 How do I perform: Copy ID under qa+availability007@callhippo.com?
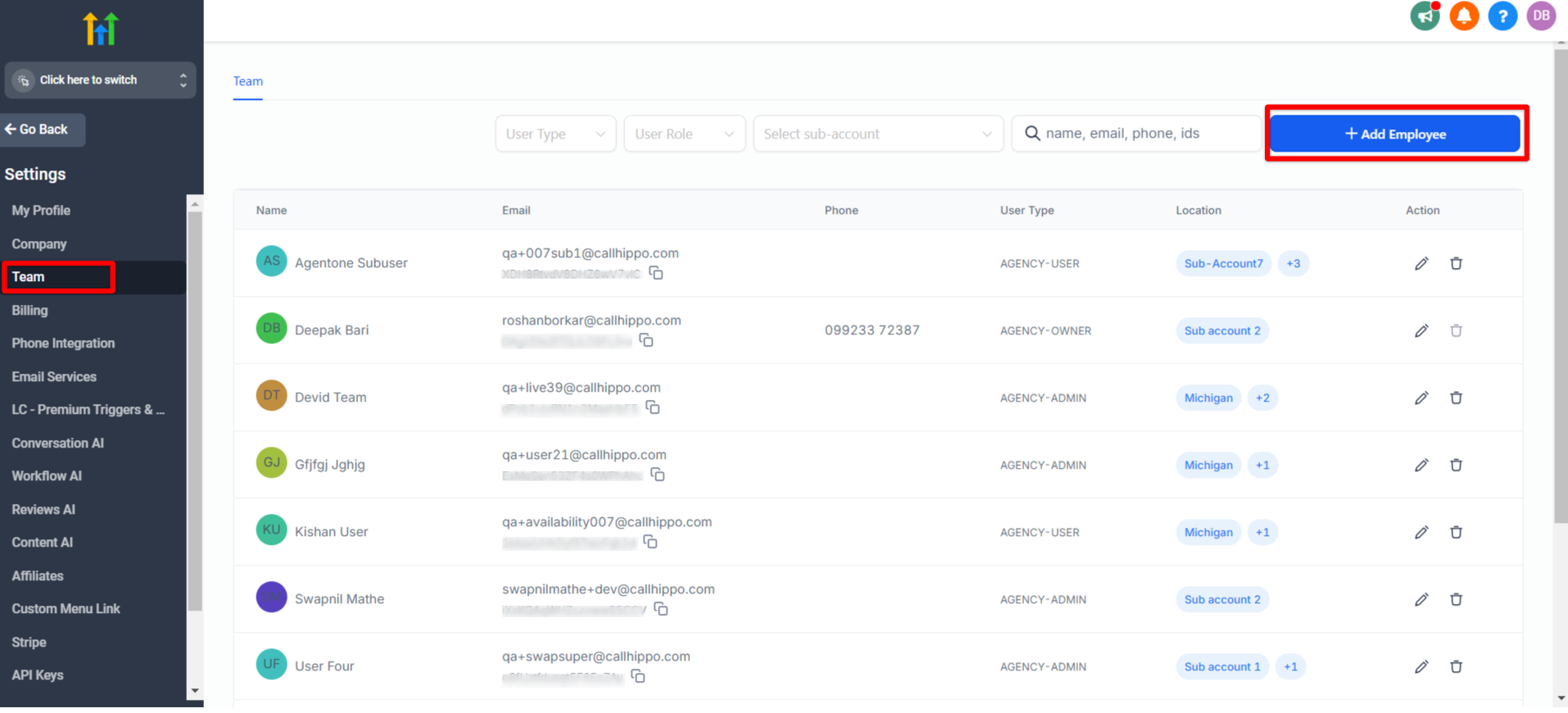[650, 542]
